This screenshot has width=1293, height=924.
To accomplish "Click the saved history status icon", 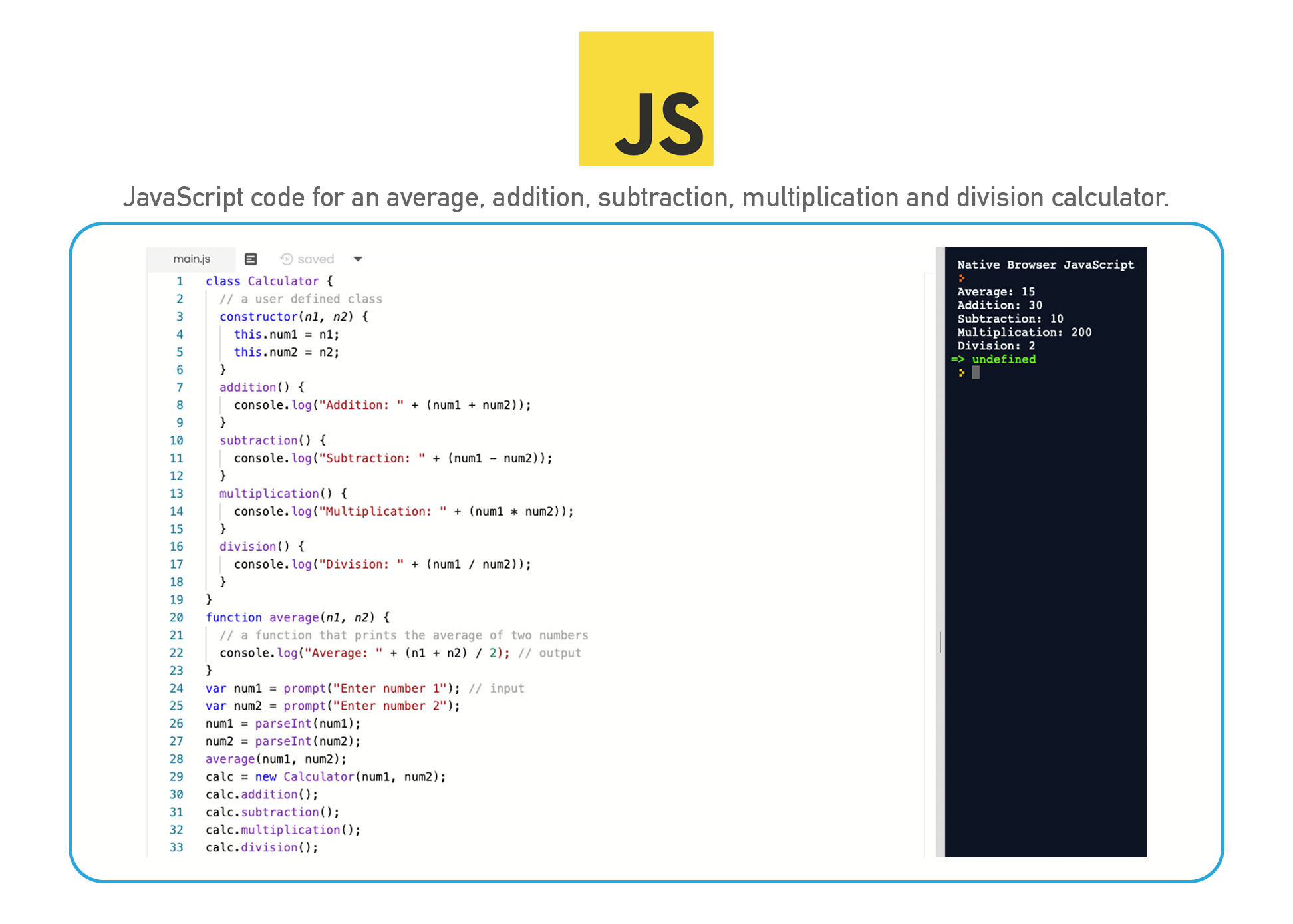I will (x=287, y=259).
